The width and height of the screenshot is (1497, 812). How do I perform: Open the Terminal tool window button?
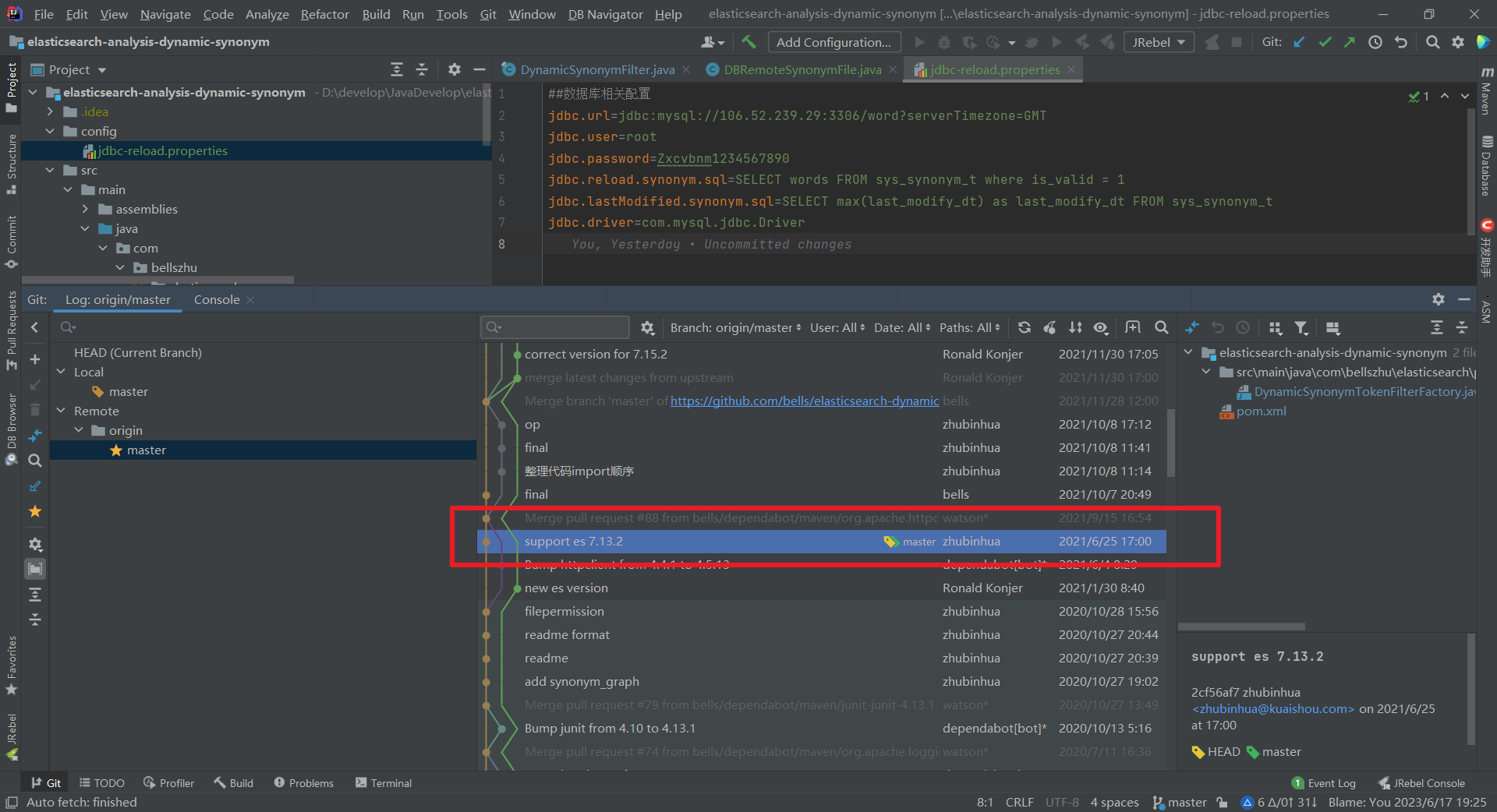click(384, 782)
